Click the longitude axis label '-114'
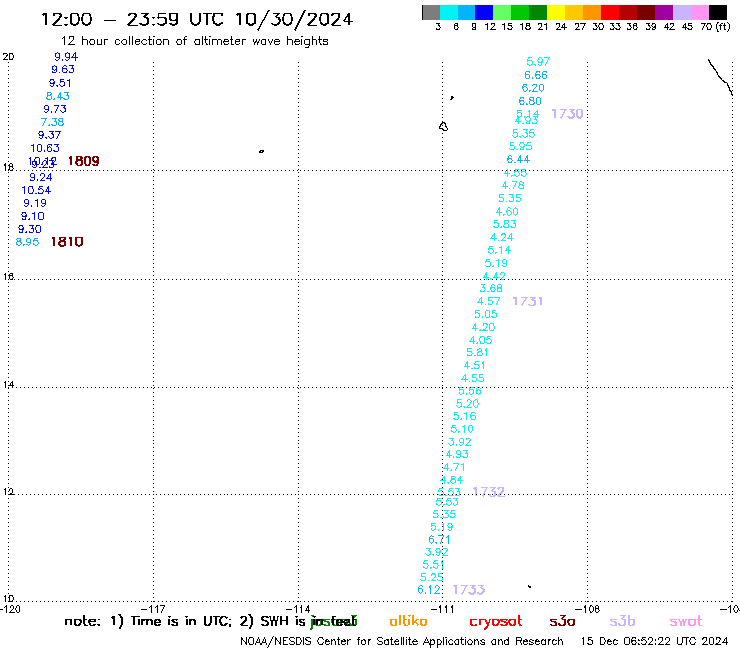740x650 pixels. [299, 609]
